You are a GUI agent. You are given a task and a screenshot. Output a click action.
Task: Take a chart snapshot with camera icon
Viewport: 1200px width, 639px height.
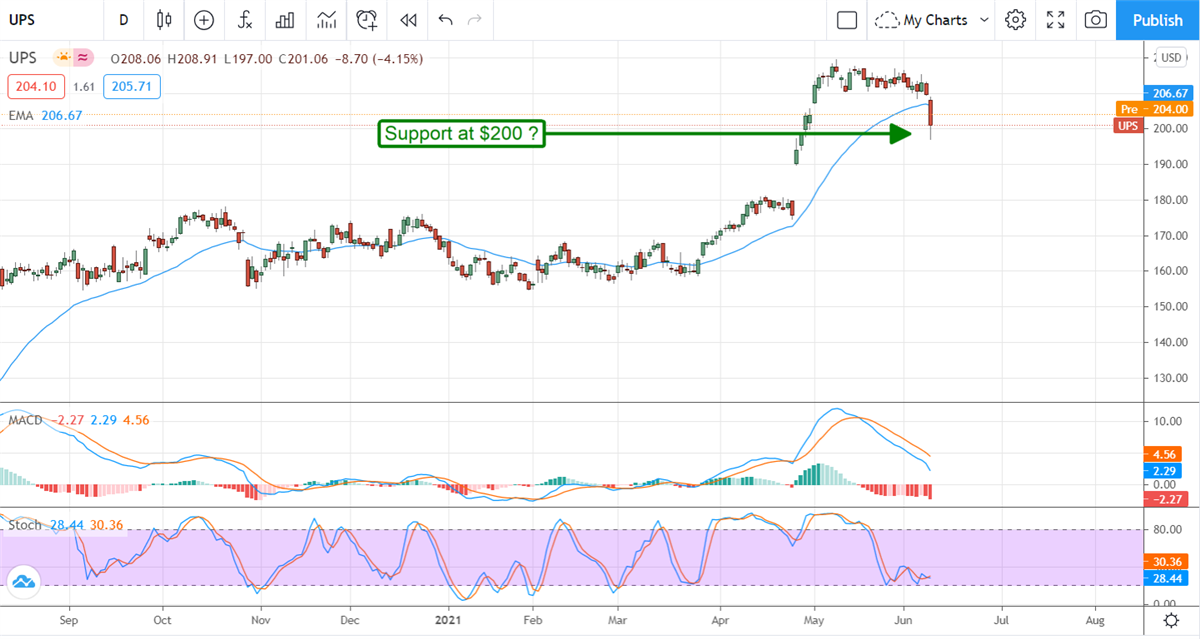click(1096, 19)
